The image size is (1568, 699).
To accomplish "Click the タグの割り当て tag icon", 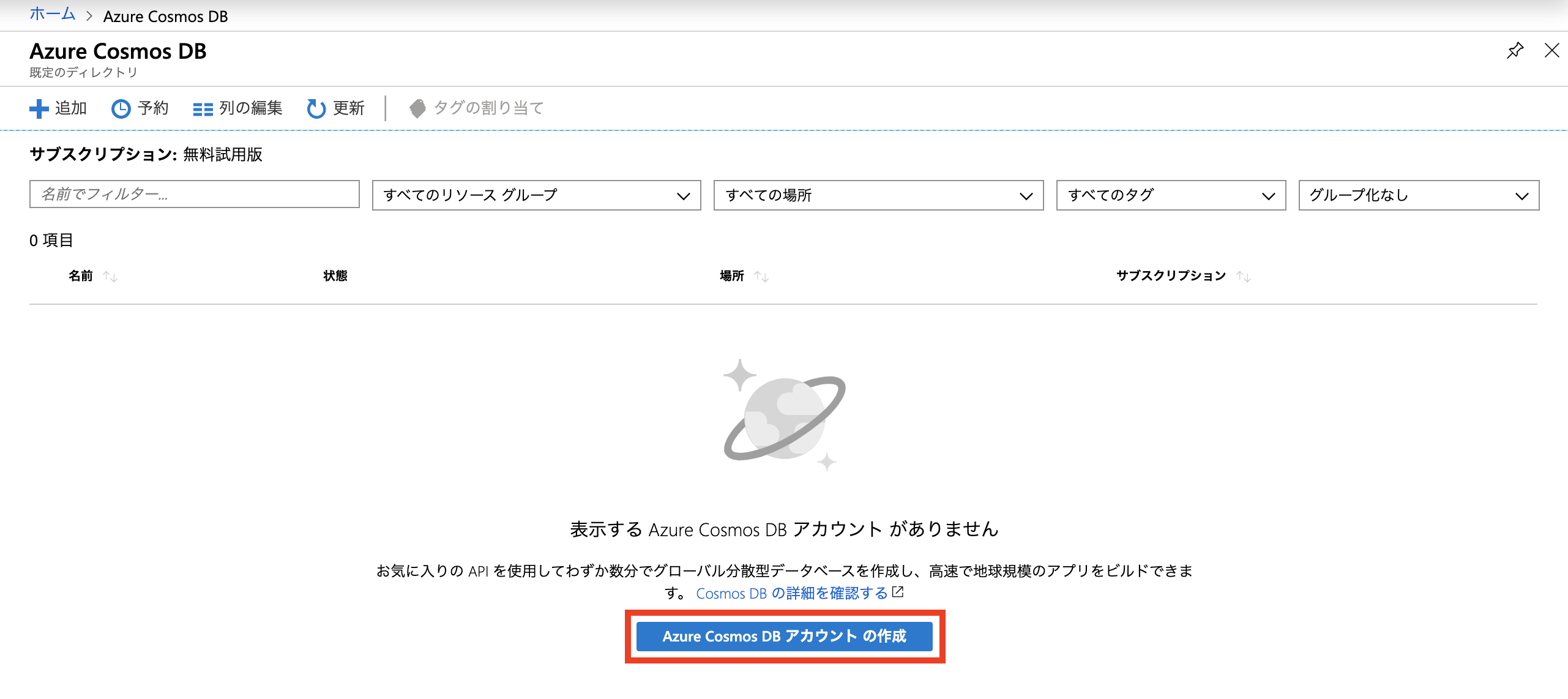I will (417, 109).
